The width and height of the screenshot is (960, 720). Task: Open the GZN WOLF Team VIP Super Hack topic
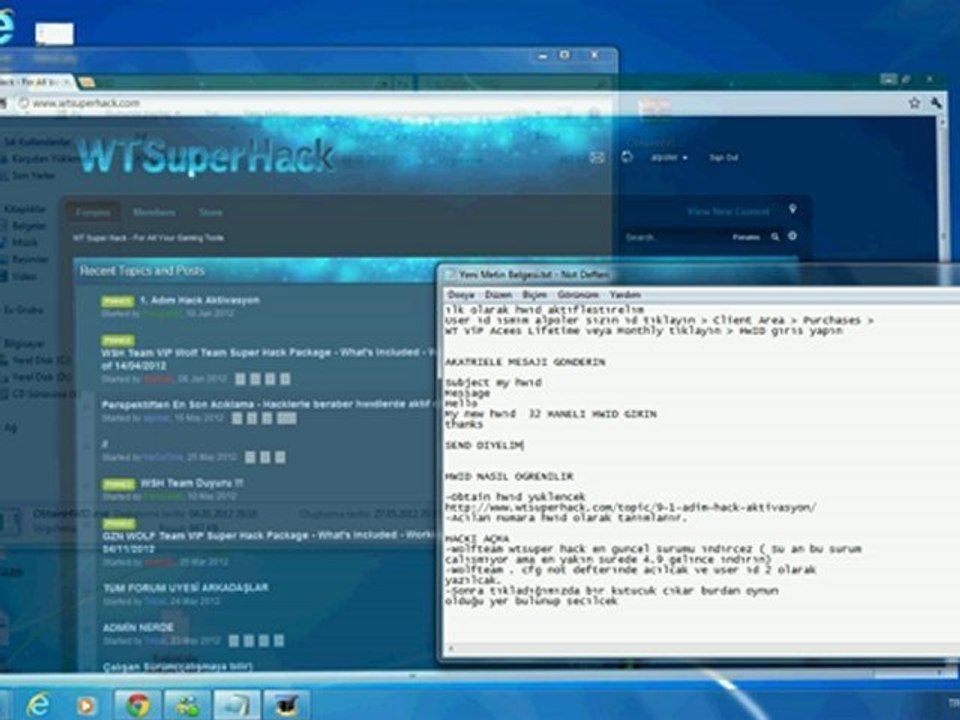(x=268, y=541)
